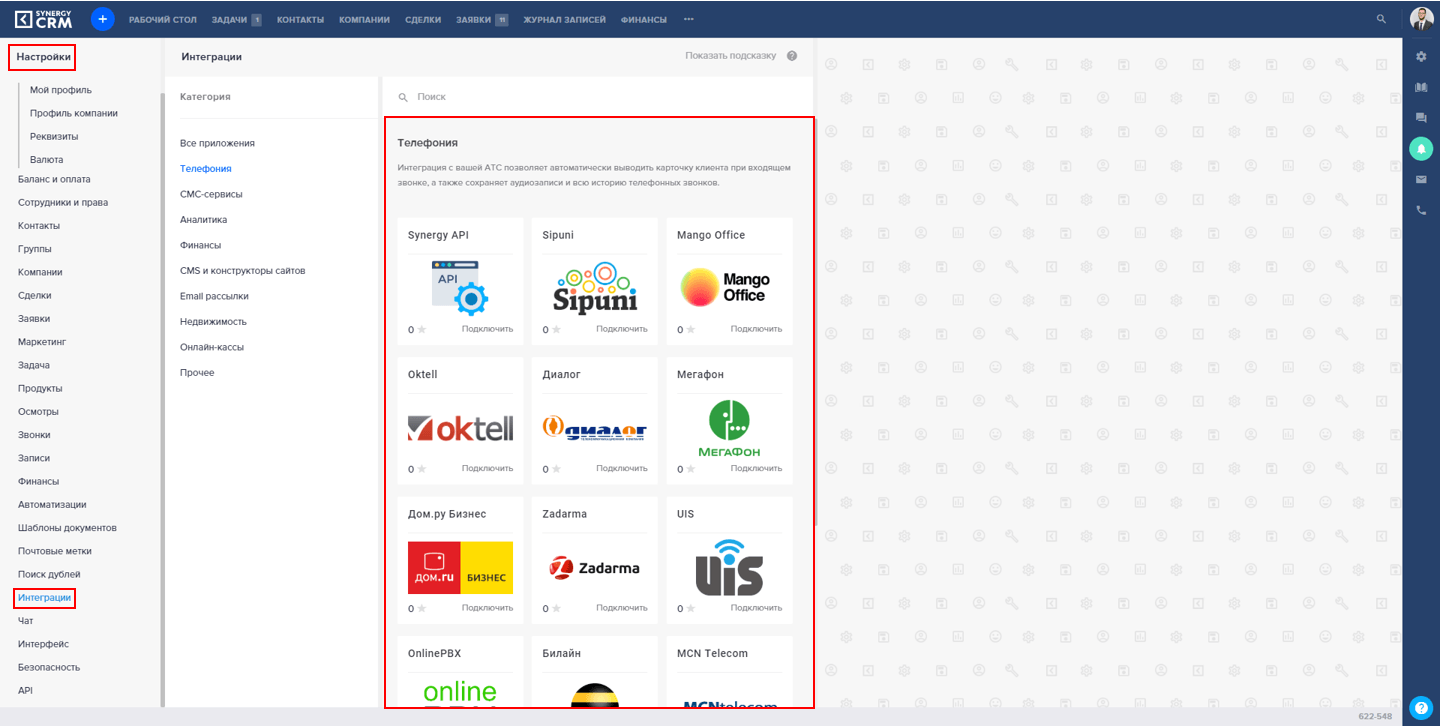Click Подключить on the Мегафон card
This screenshot has width=1440, height=728.
756,469
